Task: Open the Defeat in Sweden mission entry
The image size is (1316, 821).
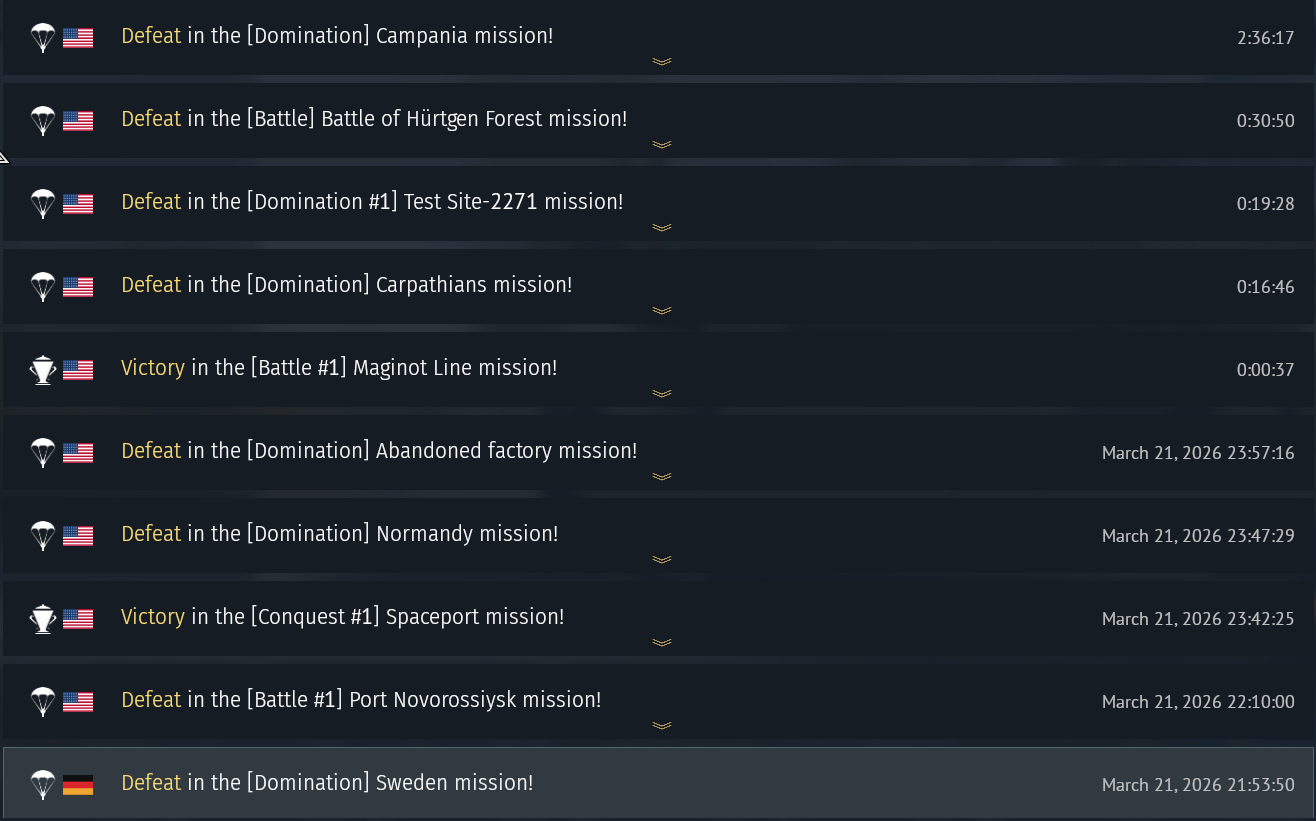Action: tap(327, 783)
